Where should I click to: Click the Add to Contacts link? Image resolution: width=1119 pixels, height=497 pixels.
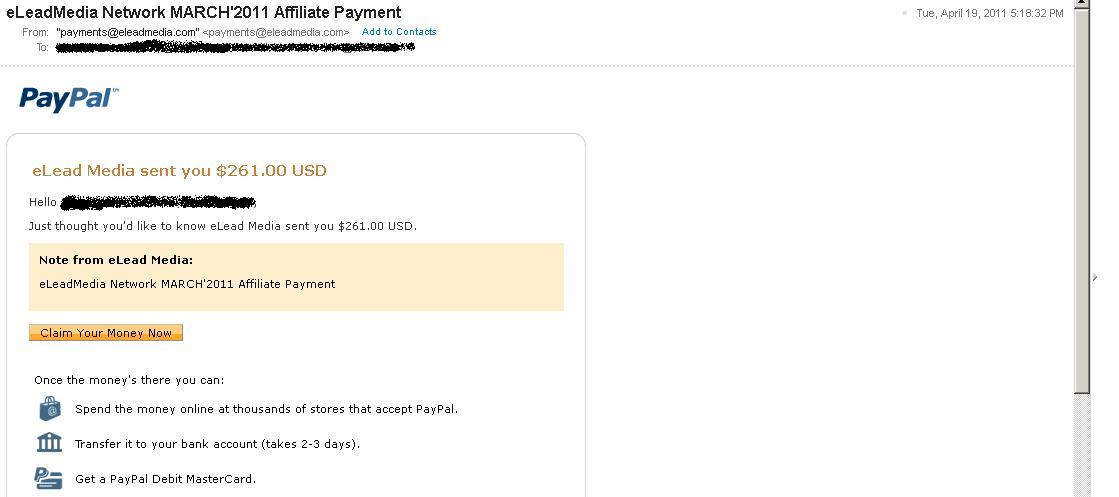(399, 32)
